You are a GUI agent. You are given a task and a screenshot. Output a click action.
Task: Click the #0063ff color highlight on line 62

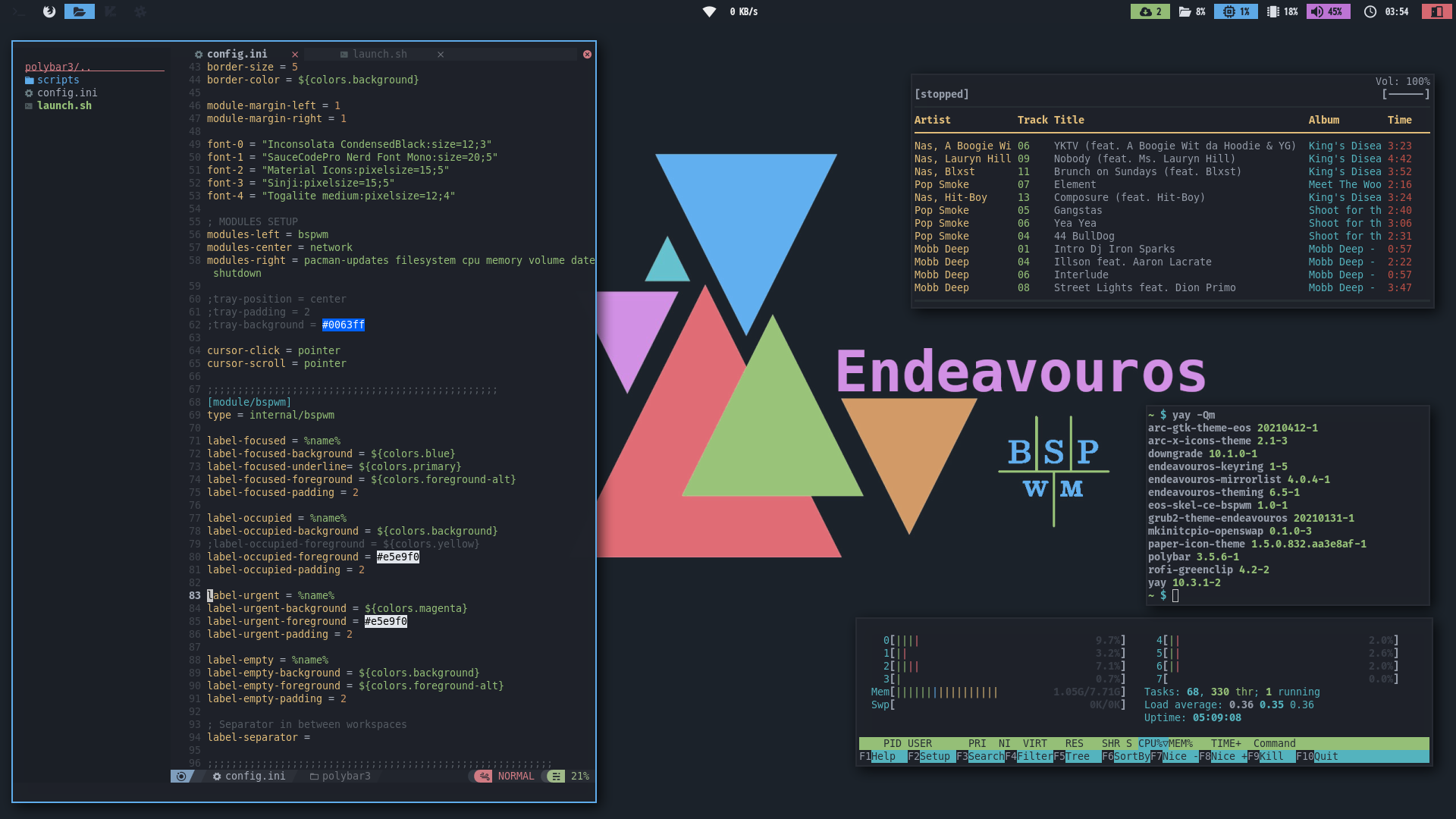tap(344, 325)
